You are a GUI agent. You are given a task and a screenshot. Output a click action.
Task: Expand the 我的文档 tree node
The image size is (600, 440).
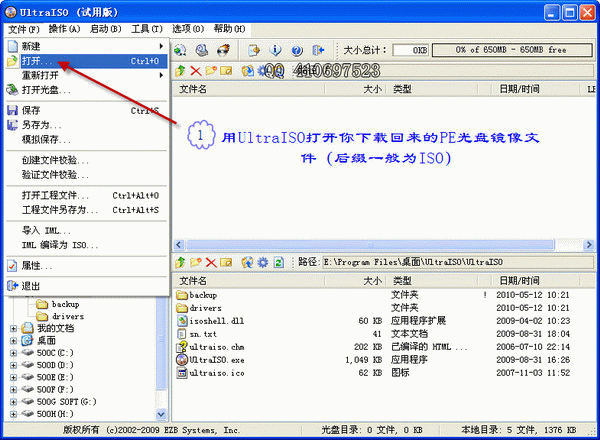click(x=12, y=328)
